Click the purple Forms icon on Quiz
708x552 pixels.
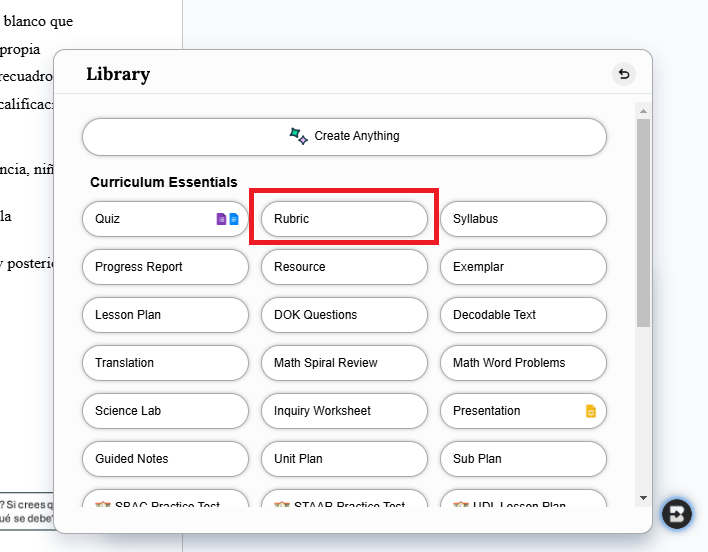(x=221, y=219)
